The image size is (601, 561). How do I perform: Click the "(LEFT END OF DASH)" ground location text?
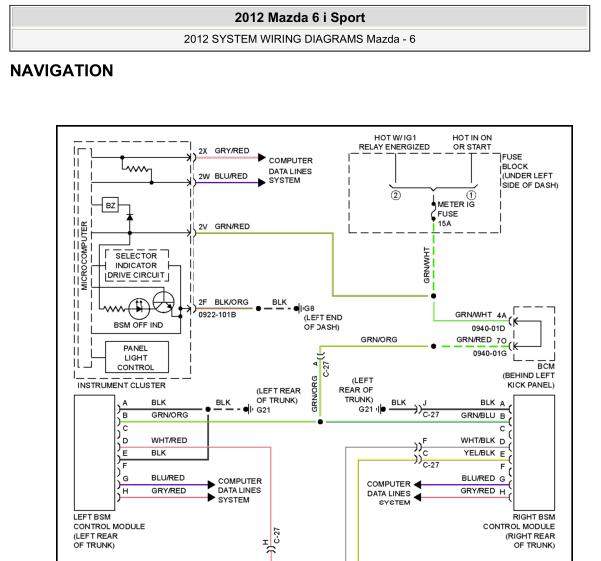[x=323, y=322]
